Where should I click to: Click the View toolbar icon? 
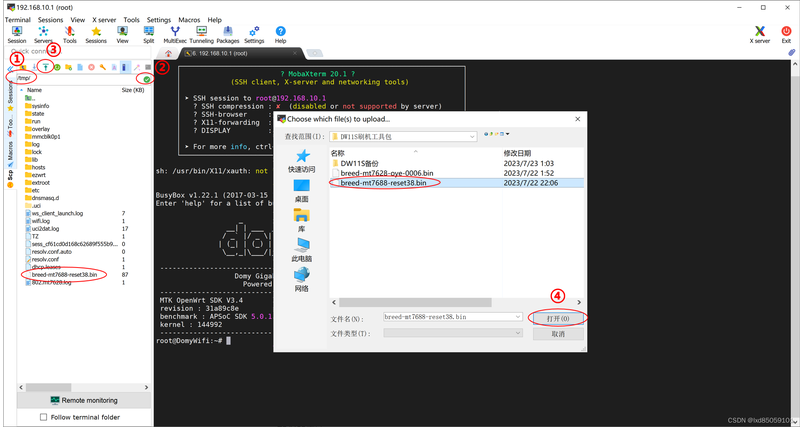122,34
